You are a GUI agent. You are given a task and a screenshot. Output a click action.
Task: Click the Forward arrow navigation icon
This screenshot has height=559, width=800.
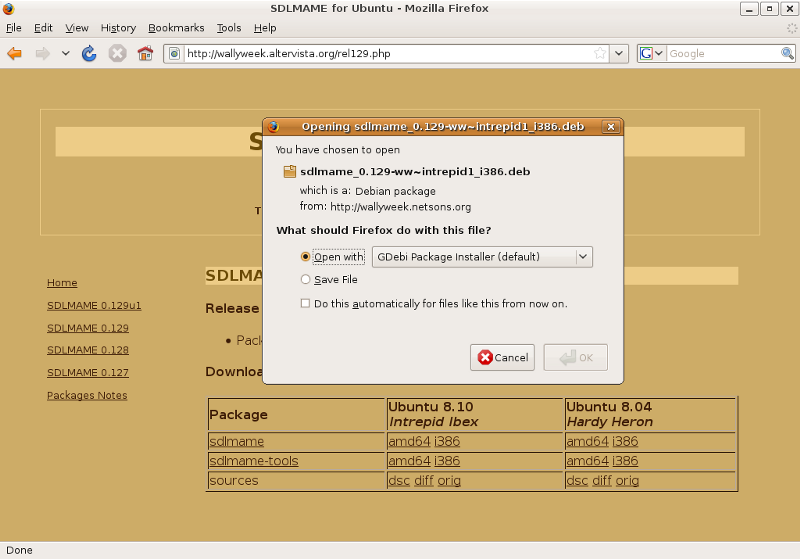click(x=42, y=53)
